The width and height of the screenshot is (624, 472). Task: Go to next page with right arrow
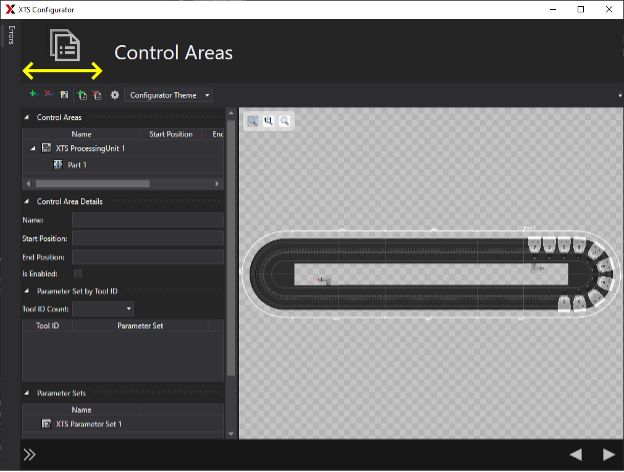pyautogui.click(x=608, y=454)
